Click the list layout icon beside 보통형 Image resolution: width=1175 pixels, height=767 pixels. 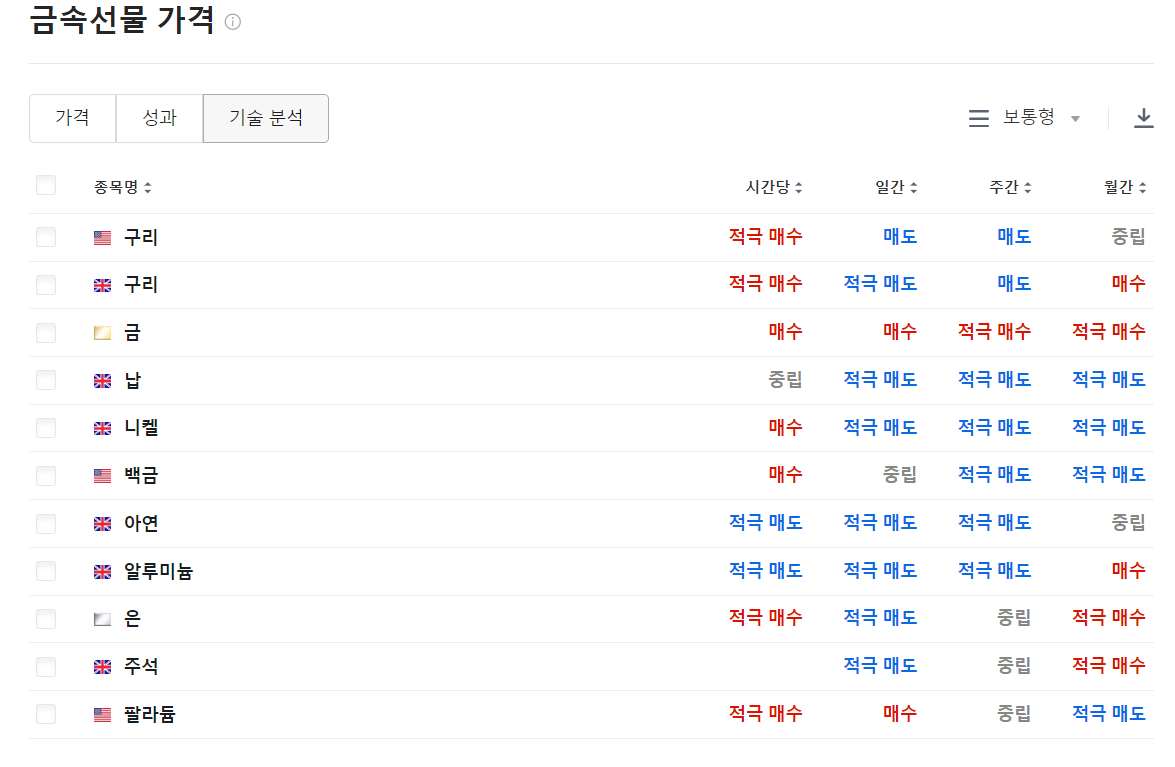click(979, 118)
